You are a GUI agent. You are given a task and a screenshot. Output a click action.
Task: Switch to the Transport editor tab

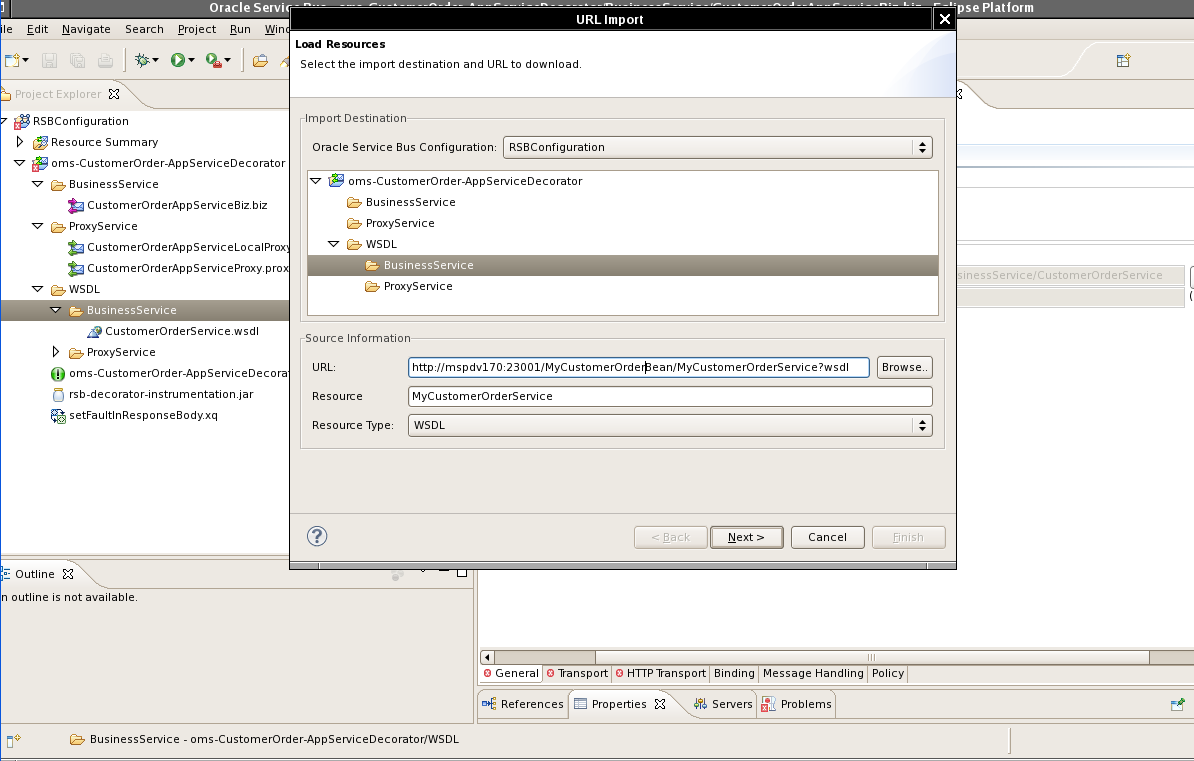click(x=576, y=673)
